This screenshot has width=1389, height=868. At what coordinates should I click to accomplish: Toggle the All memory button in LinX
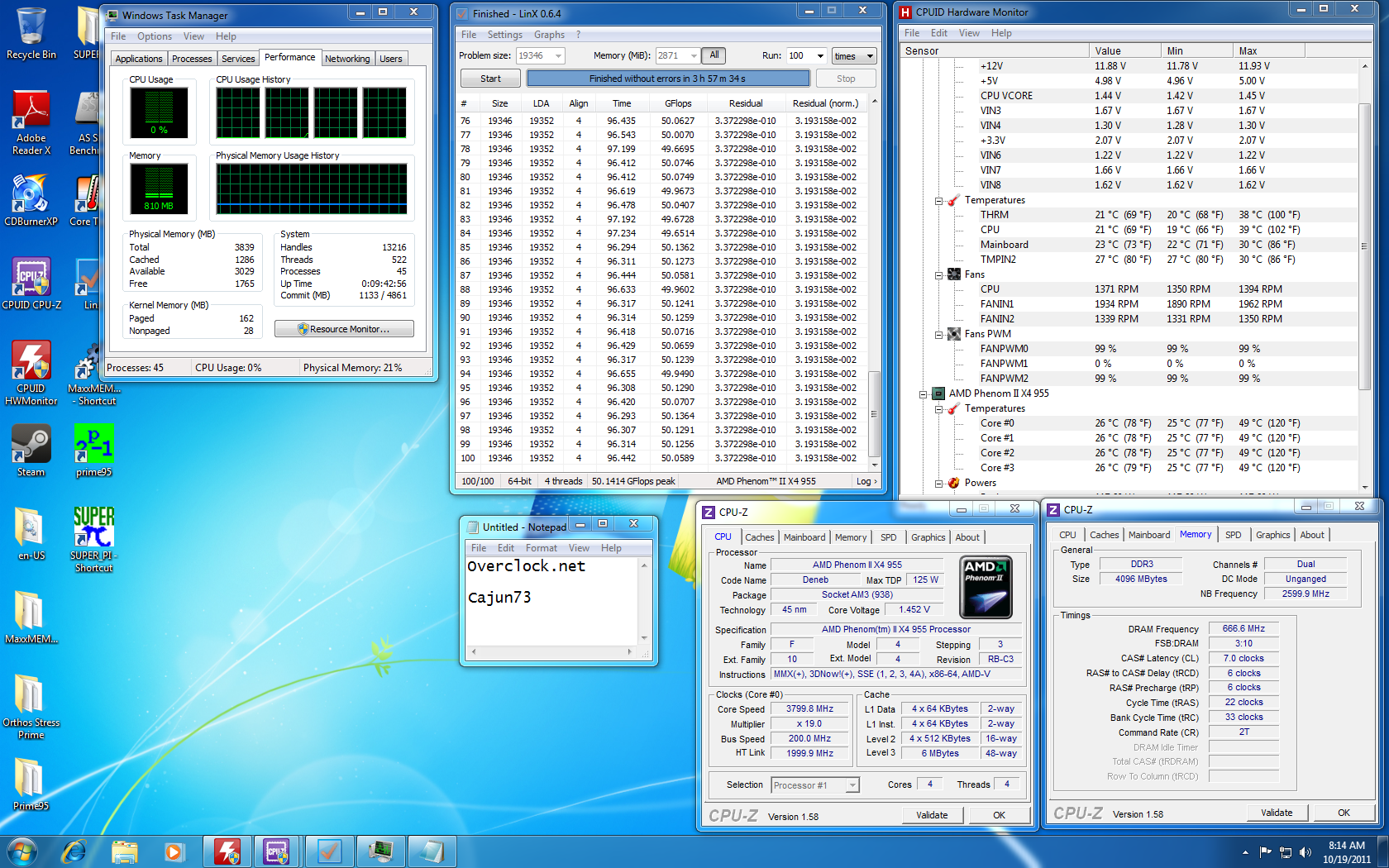click(714, 55)
